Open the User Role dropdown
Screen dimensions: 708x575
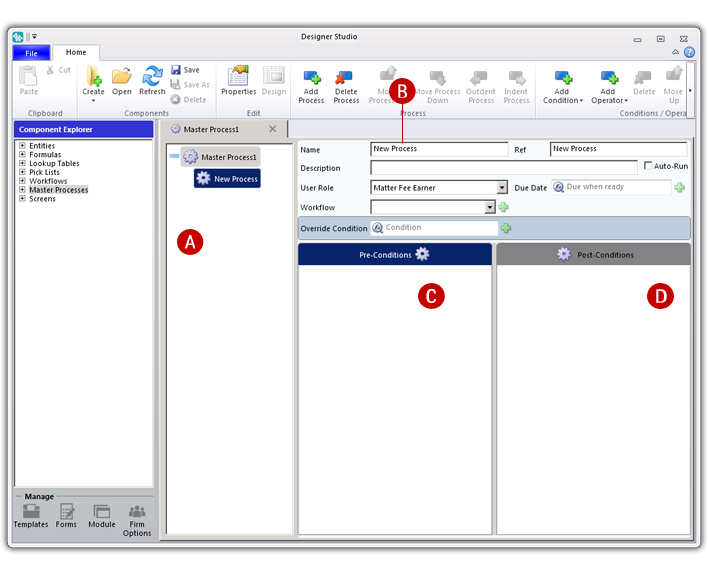502,187
